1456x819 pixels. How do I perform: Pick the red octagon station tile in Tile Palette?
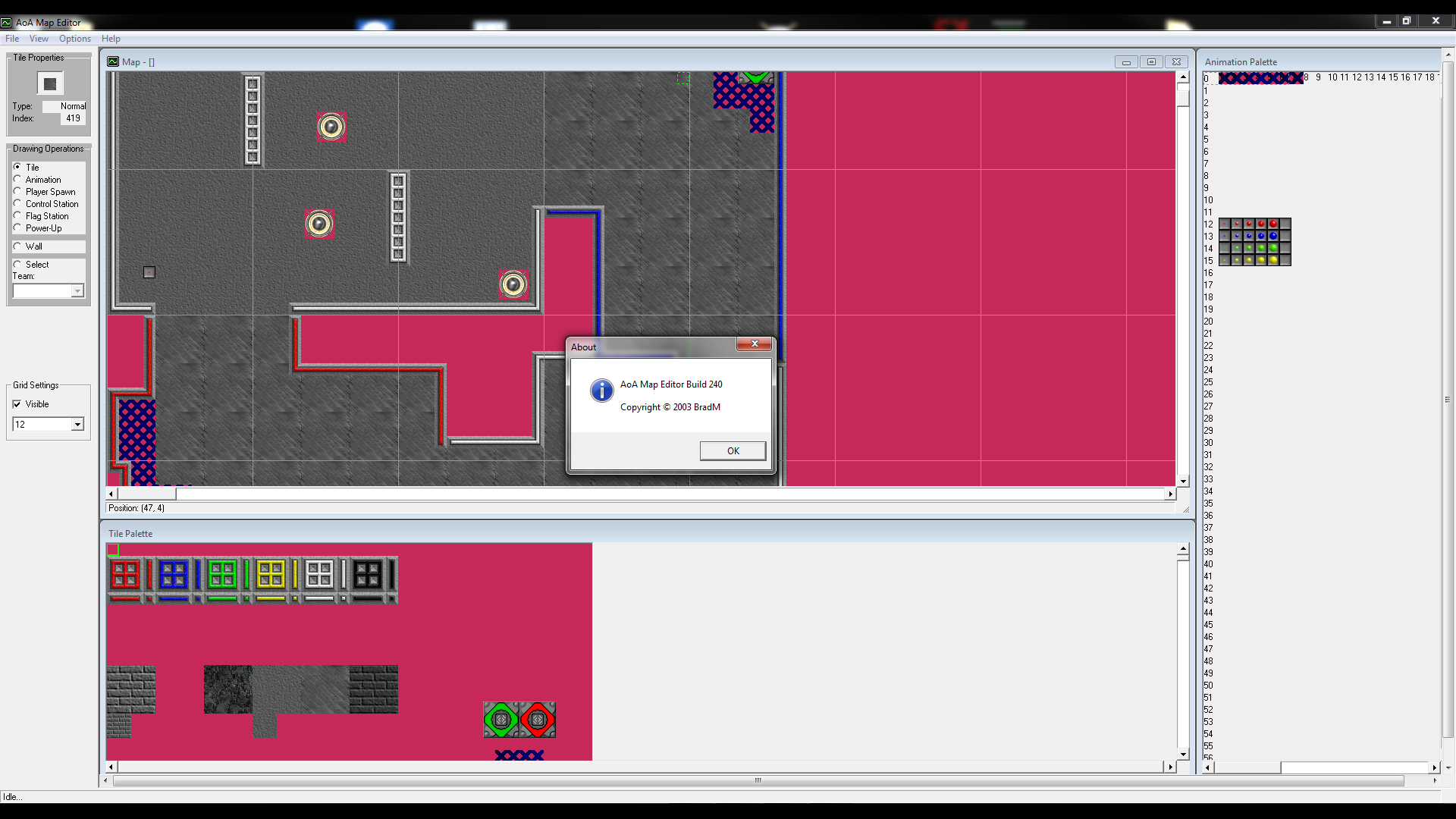tap(538, 720)
